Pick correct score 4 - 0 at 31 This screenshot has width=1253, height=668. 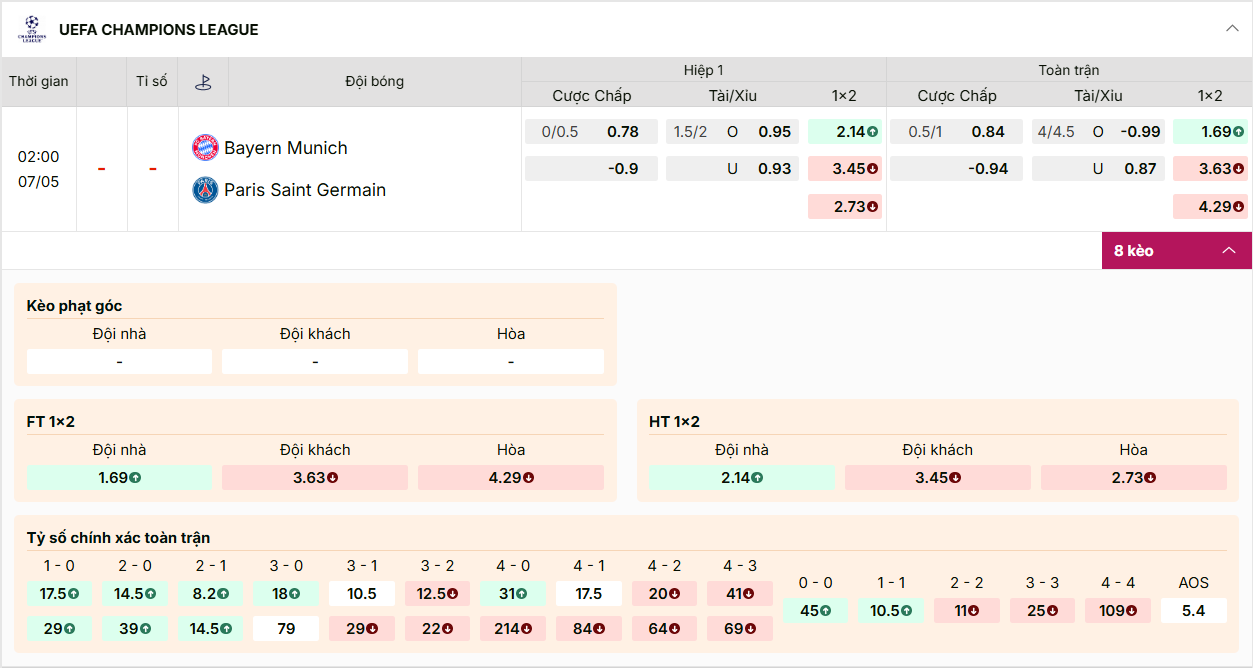pyautogui.click(x=513, y=594)
